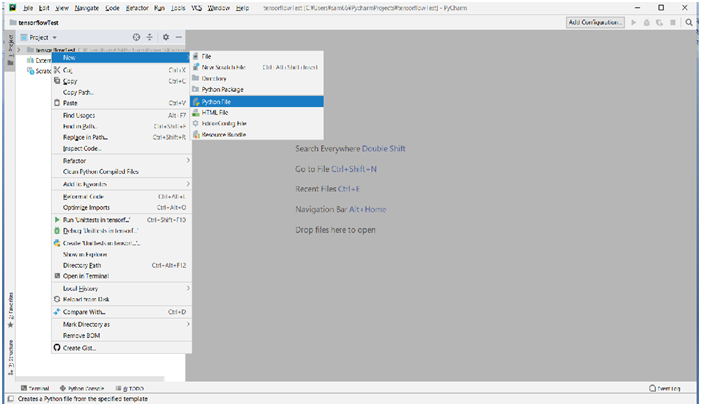Choose Python Package in the New submenu

pyautogui.click(x=257, y=89)
